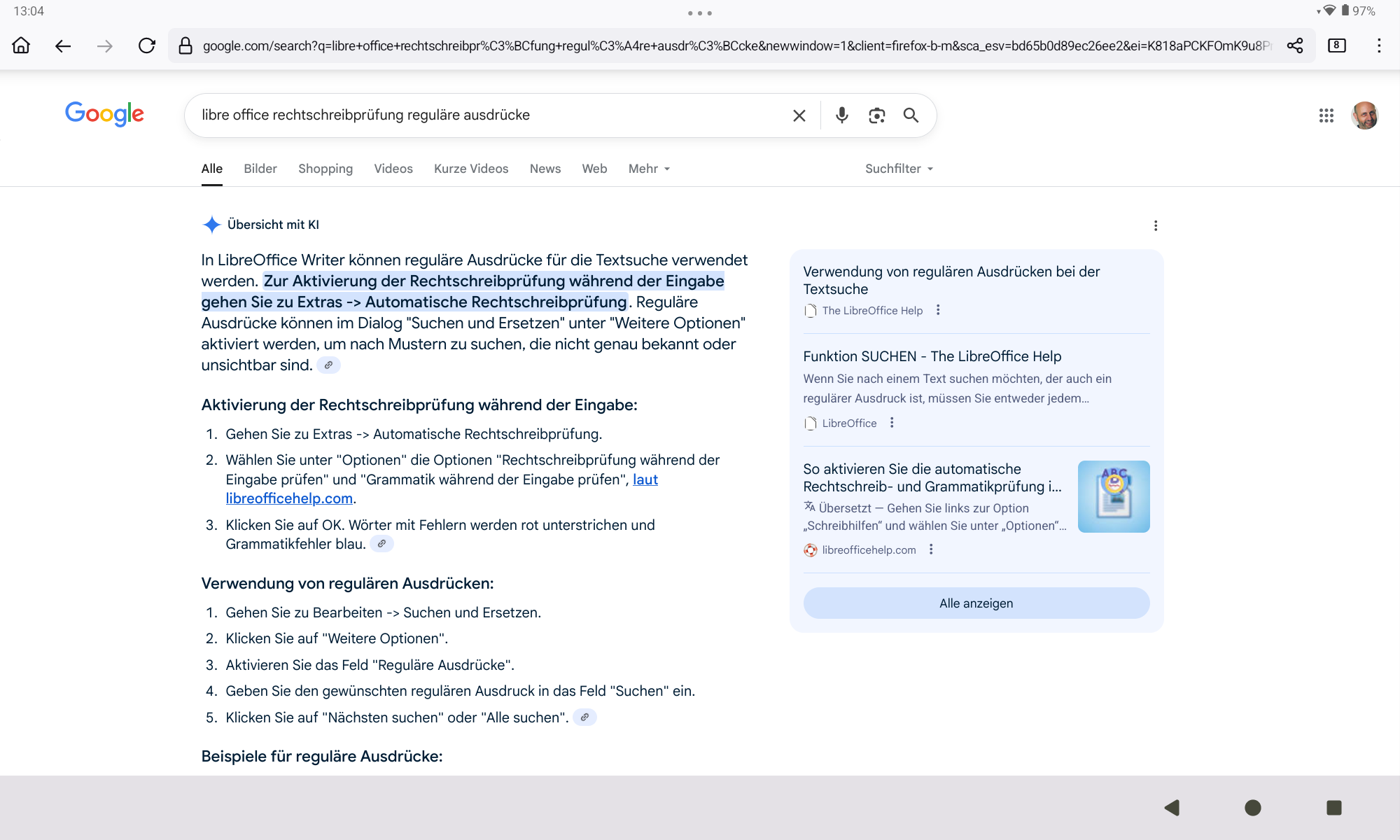Switch to the Videos tab
The width and height of the screenshot is (1400, 840).
(x=393, y=169)
